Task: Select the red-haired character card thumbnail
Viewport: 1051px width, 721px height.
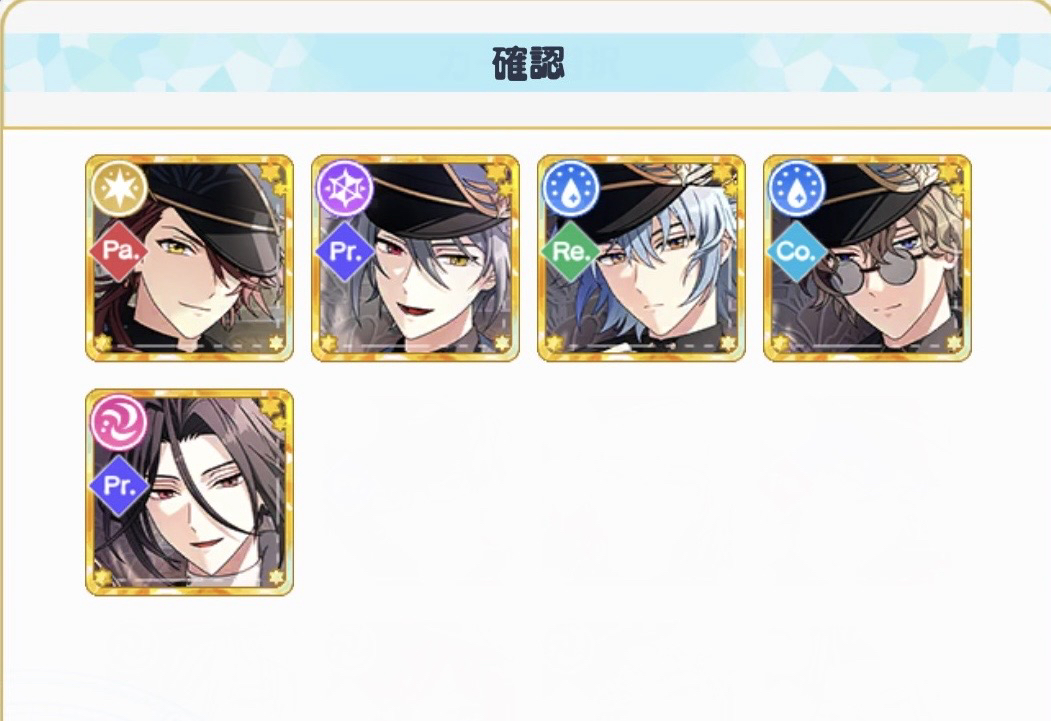Action: 190,258
